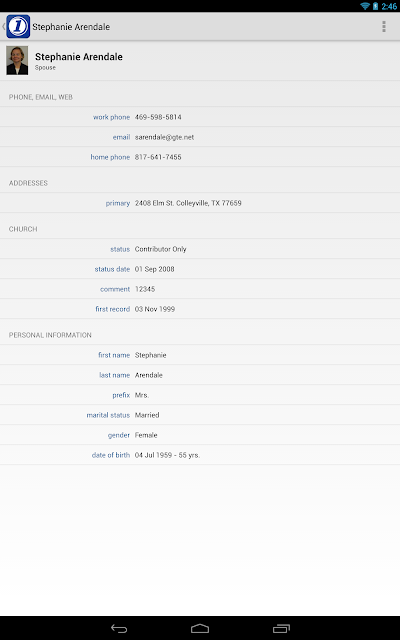Open Stephanie Arendale's profile photo

pos(17,60)
